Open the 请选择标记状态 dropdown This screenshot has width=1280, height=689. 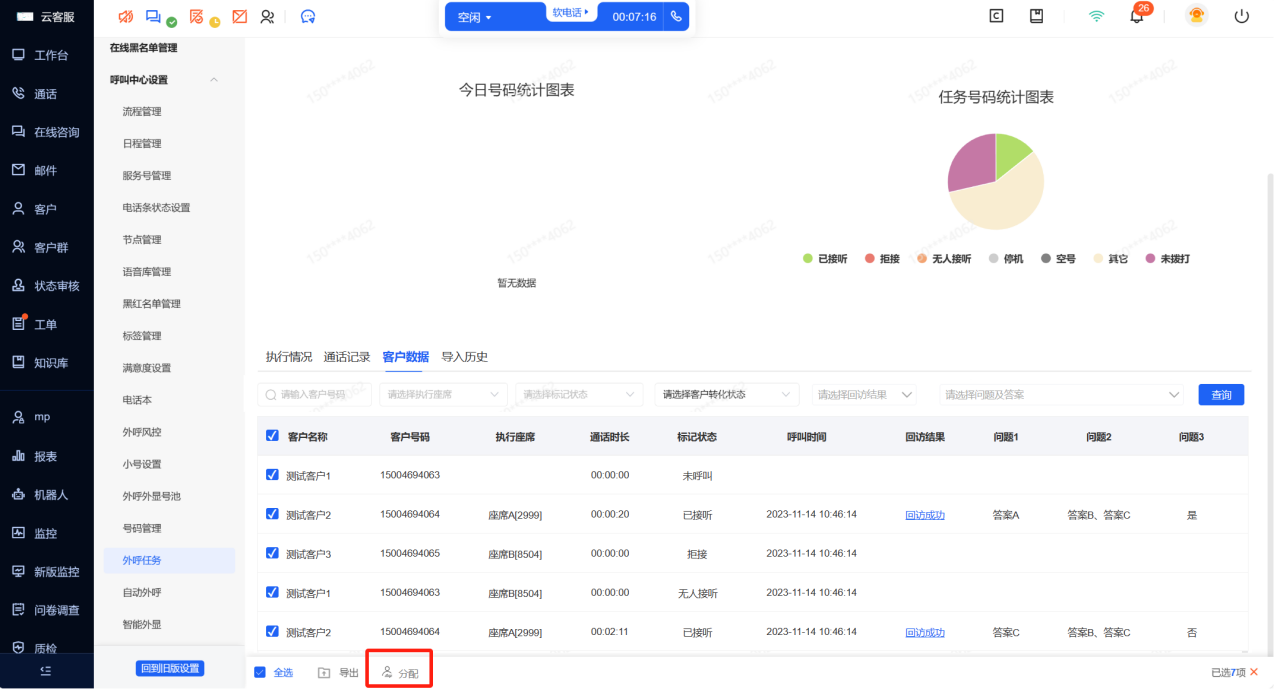tap(579, 395)
